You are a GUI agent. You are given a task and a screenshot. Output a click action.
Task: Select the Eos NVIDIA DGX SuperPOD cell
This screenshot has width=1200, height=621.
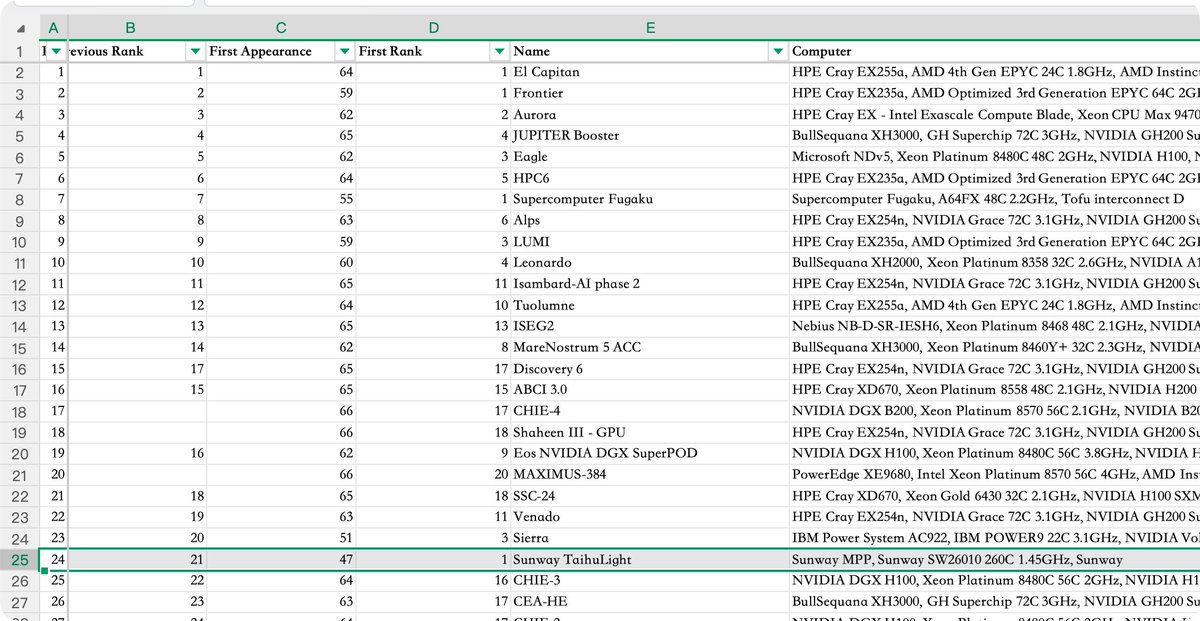[650, 453]
